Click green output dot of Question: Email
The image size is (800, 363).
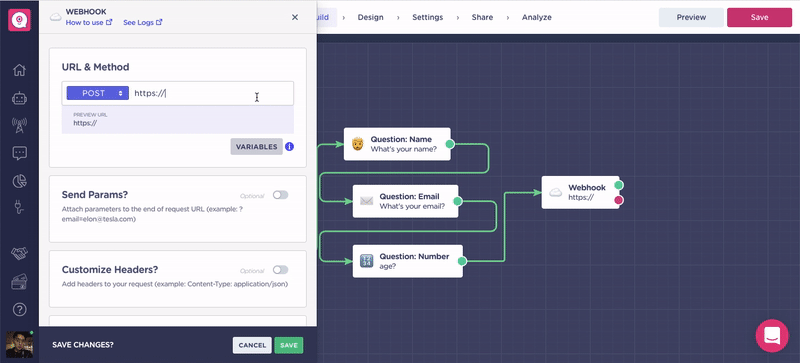458,201
